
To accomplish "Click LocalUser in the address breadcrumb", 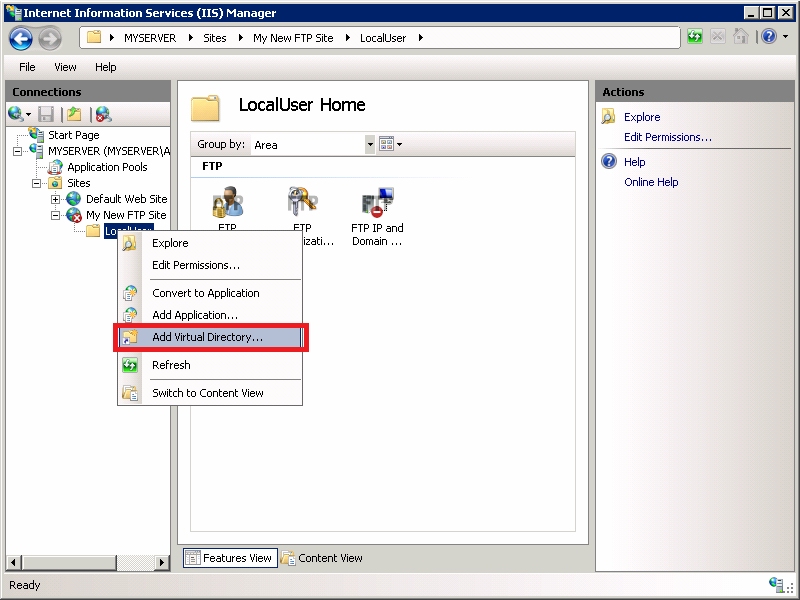I will coord(383,38).
